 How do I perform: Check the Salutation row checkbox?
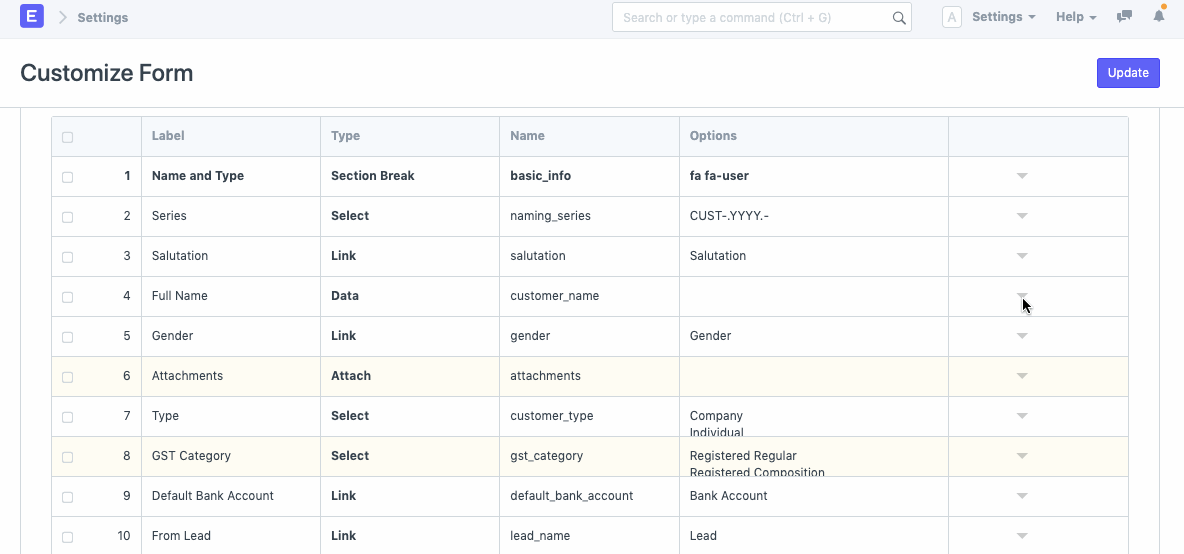click(68, 257)
